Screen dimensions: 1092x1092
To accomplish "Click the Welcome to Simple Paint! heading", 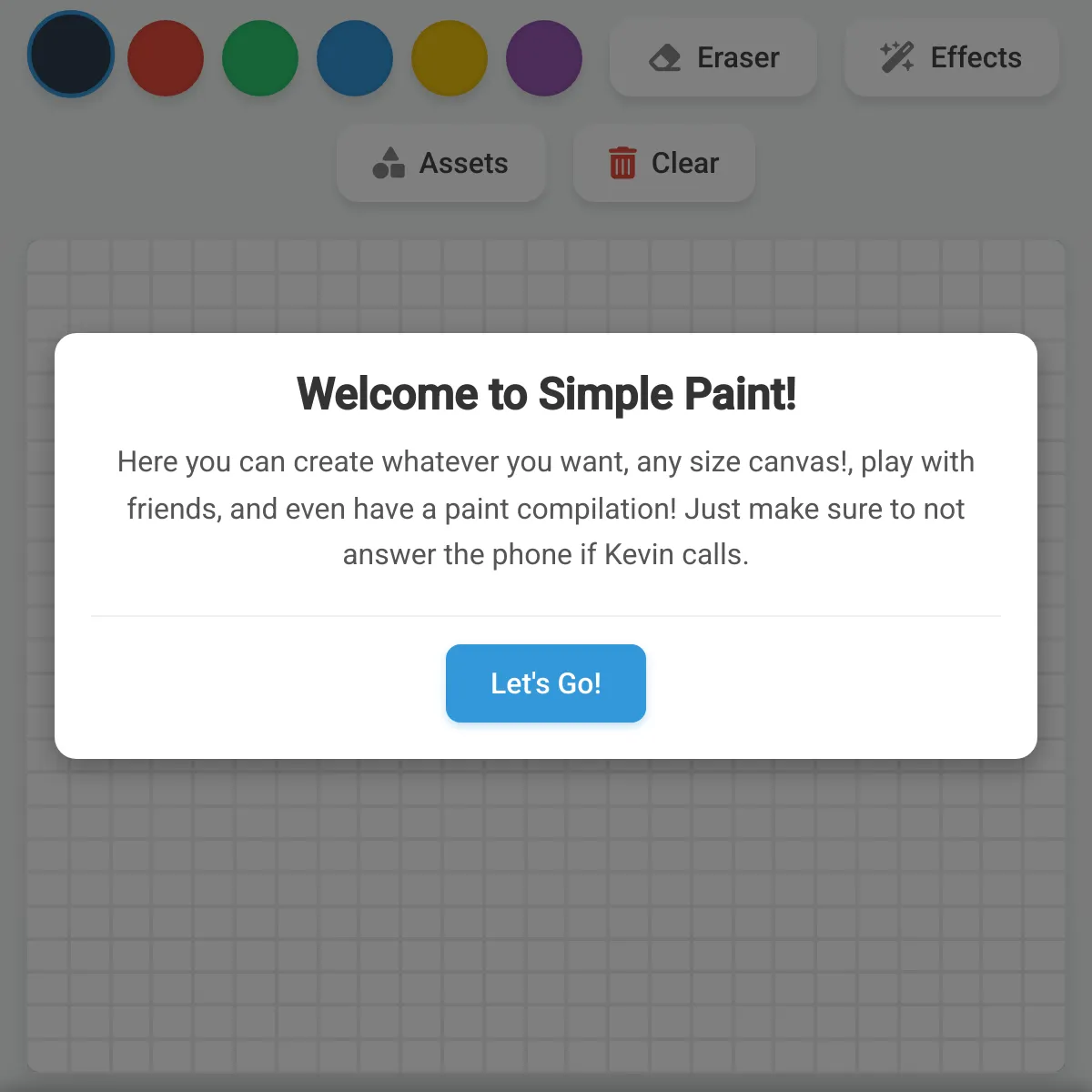I will (546, 394).
